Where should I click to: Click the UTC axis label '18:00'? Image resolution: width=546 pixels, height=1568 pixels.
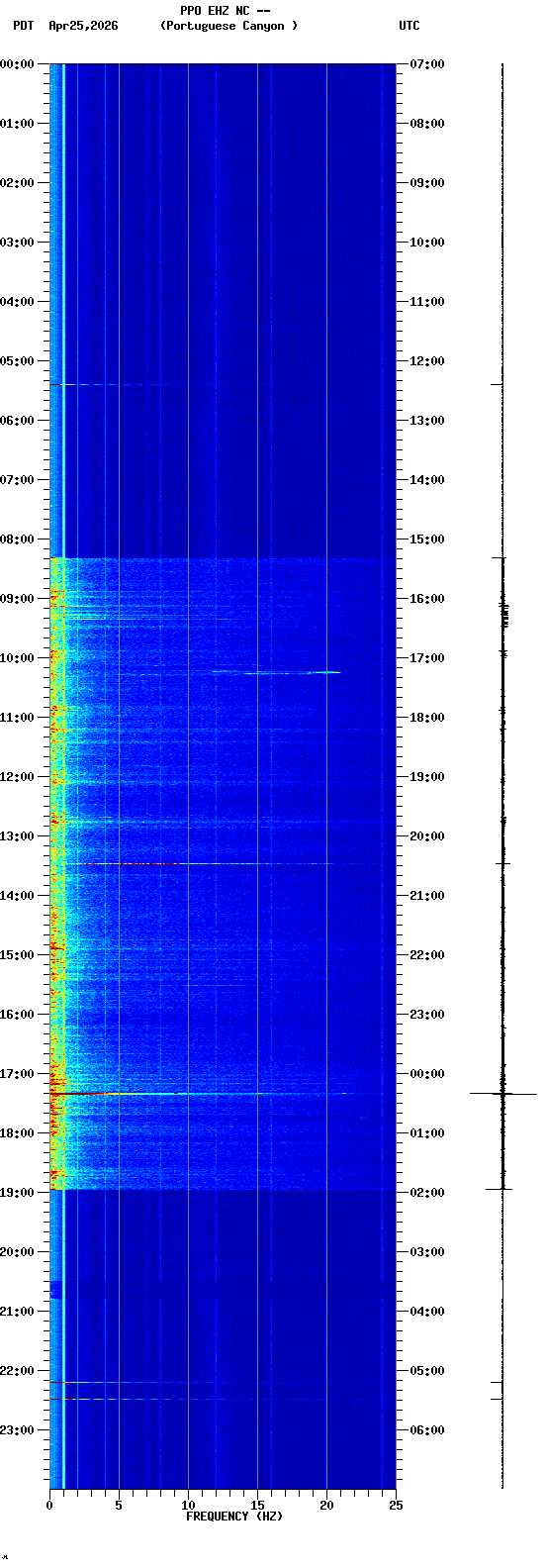(427, 718)
